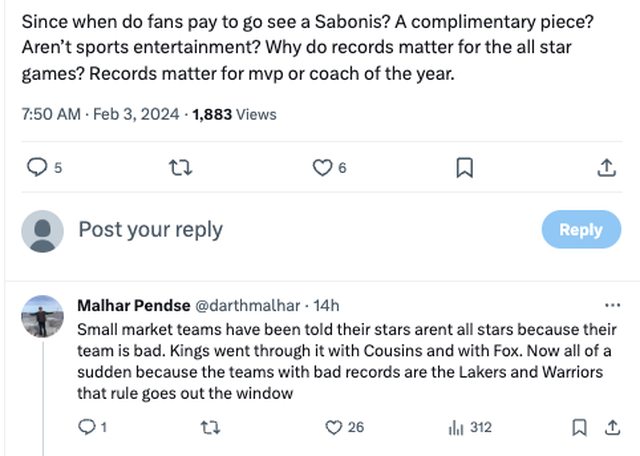Reply to Malhar Pendse's comment
Screen dimensions: 640x456
(86, 428)
